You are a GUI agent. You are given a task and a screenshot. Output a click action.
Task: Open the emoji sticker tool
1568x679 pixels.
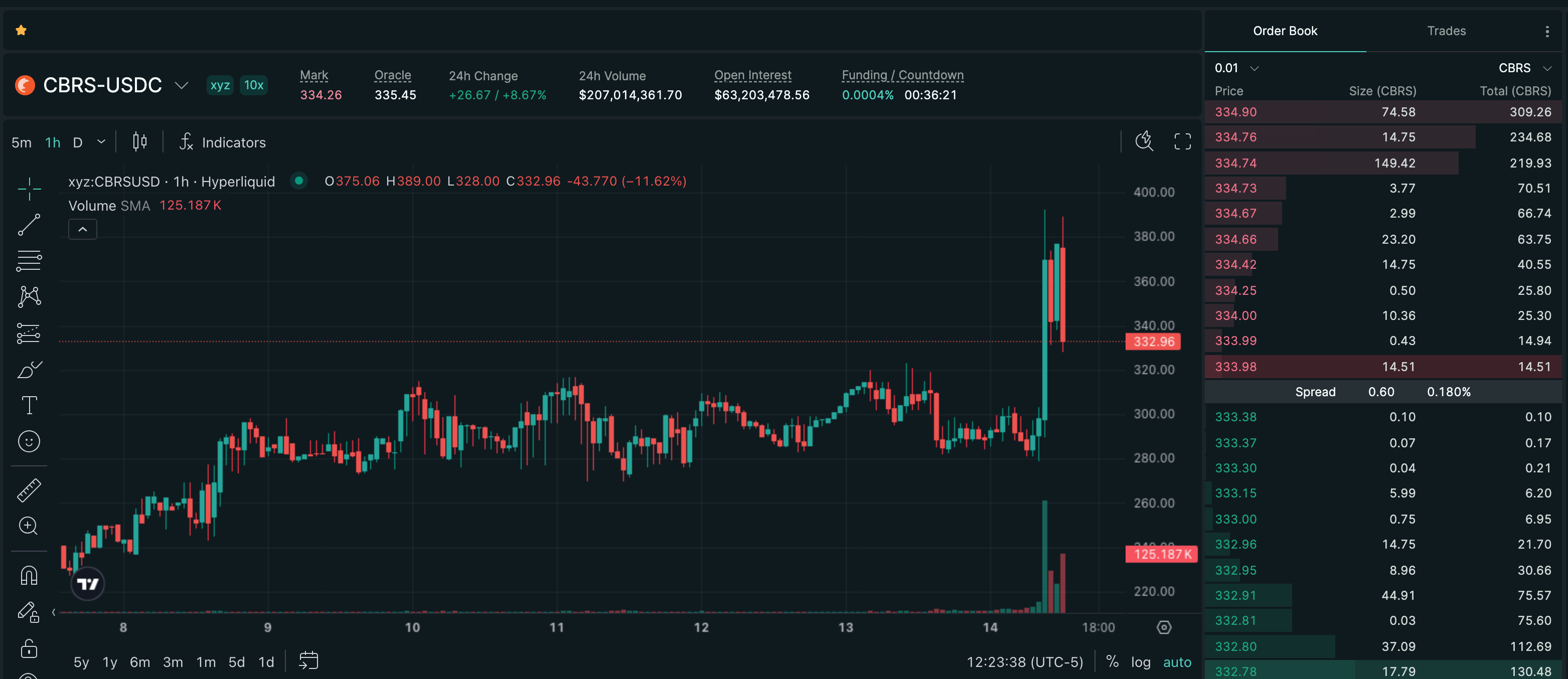(x=29, y=441)
